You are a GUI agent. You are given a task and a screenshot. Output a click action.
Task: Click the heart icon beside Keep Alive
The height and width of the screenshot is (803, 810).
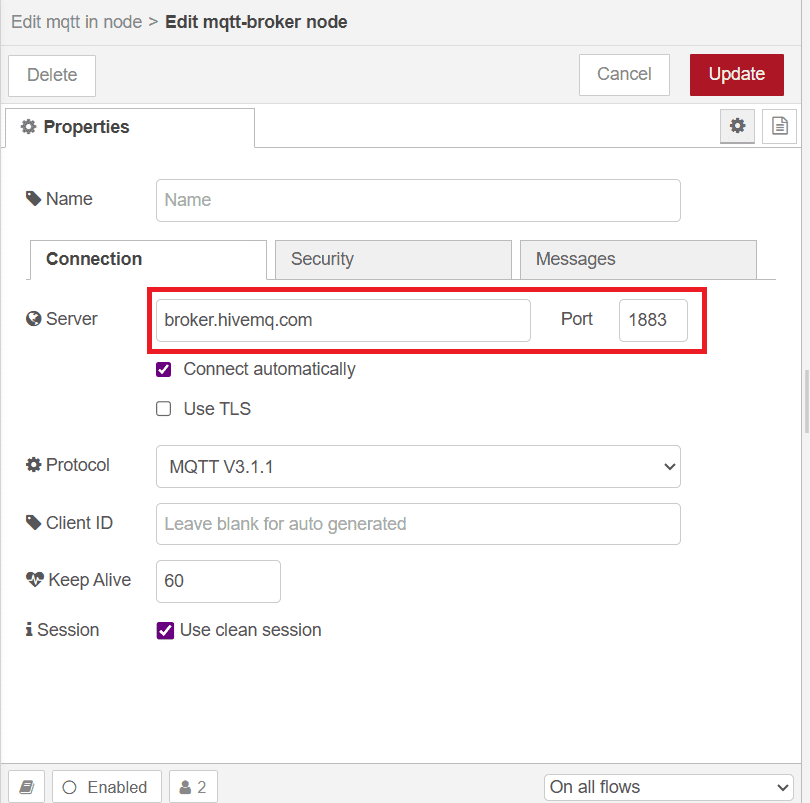click(33, 580)
